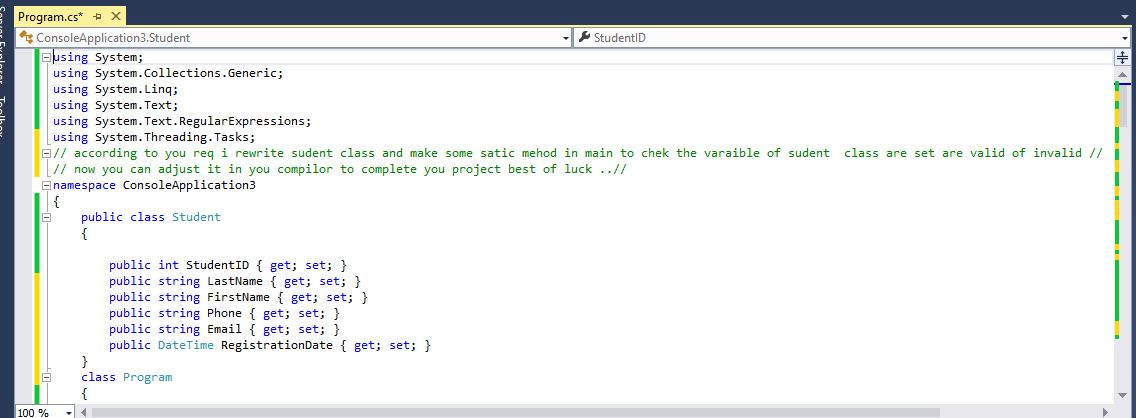Click the vertical scrollbar up arrow

click(x=1121, y=74)
